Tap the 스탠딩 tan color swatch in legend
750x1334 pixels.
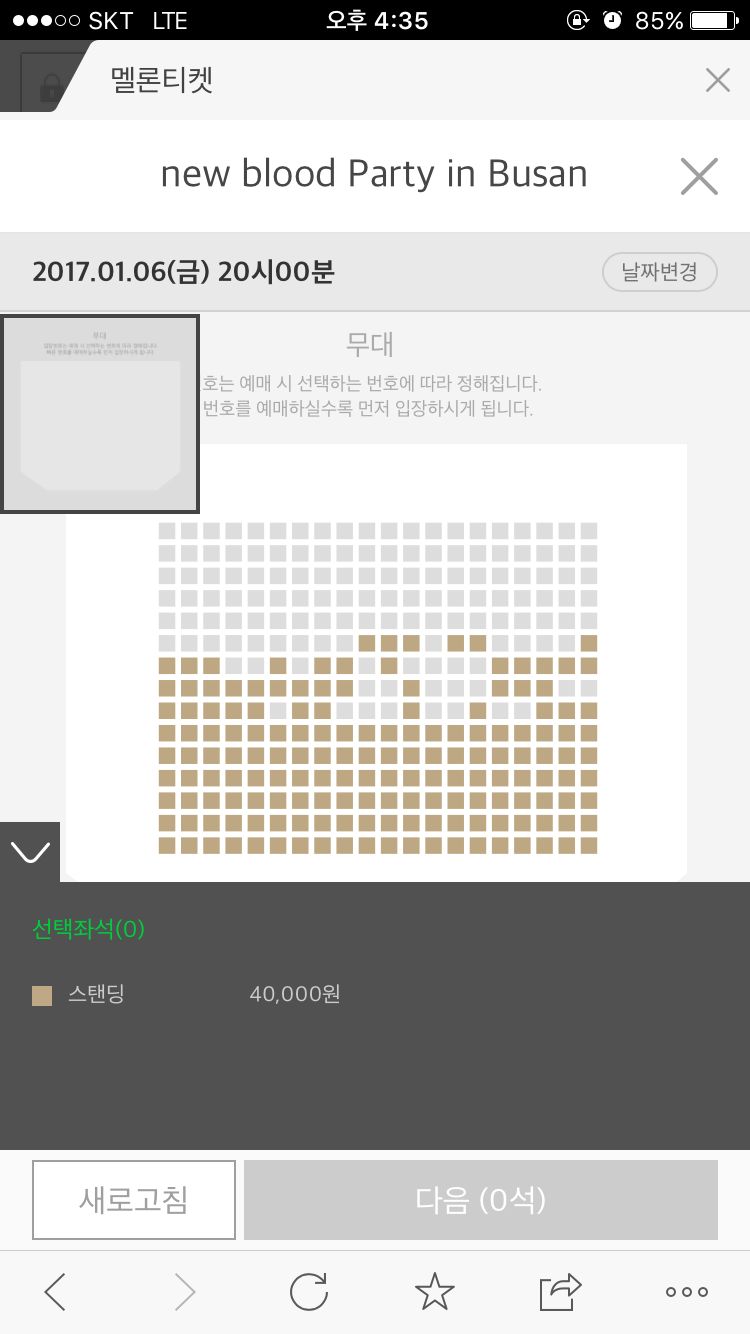tap(42, 995)
